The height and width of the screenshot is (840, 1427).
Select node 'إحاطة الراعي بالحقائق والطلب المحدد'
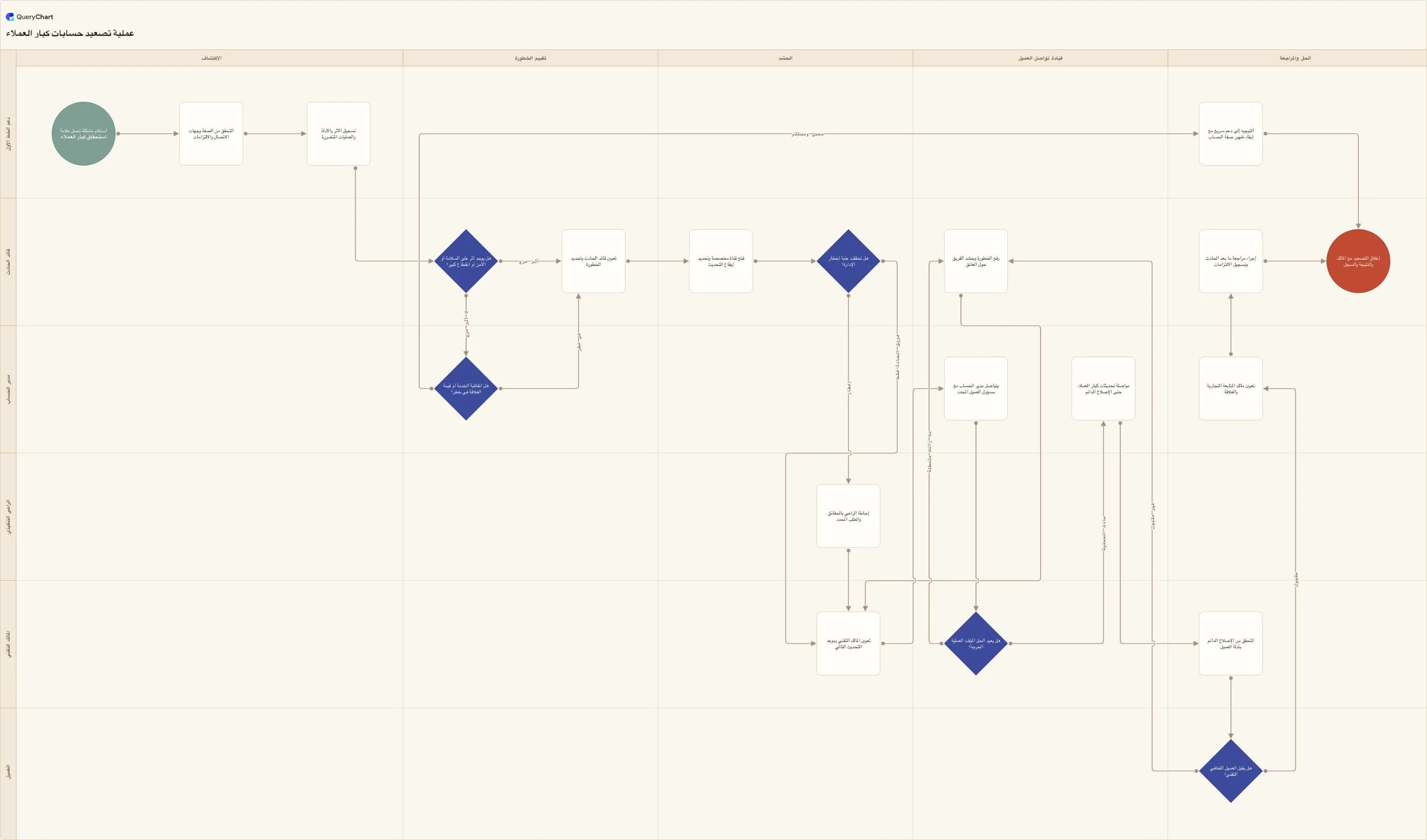click(848, 516)
